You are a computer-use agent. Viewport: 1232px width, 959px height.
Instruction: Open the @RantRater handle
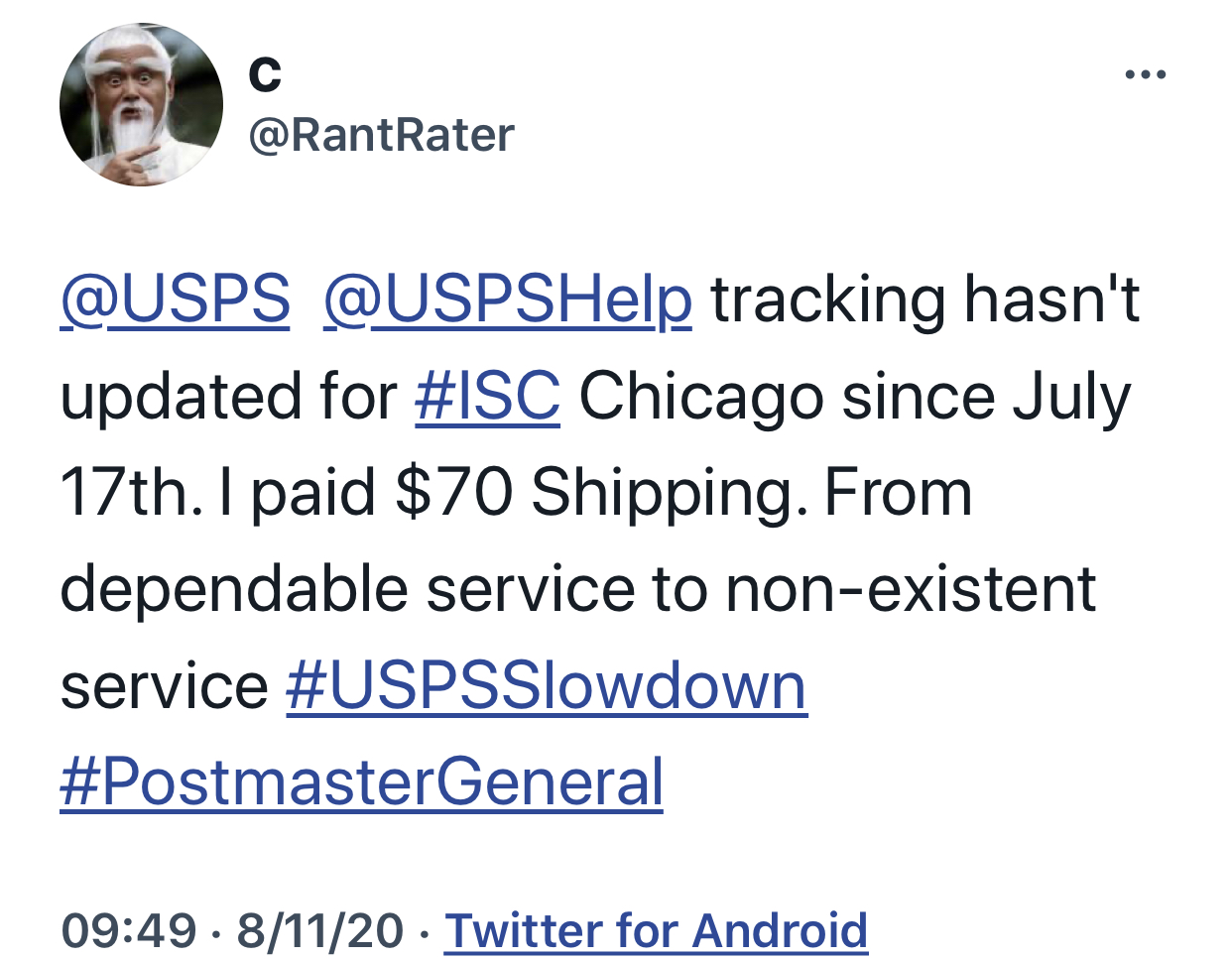pyautogui.click(x=381, y=135)
